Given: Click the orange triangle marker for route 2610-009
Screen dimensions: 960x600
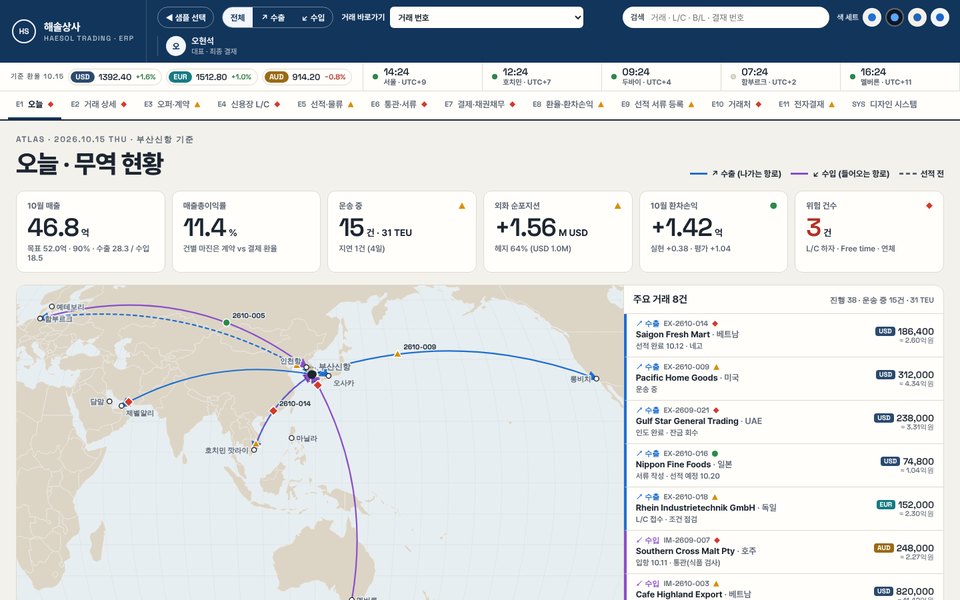Looking at the screenshot, I should tap(397, 354).
